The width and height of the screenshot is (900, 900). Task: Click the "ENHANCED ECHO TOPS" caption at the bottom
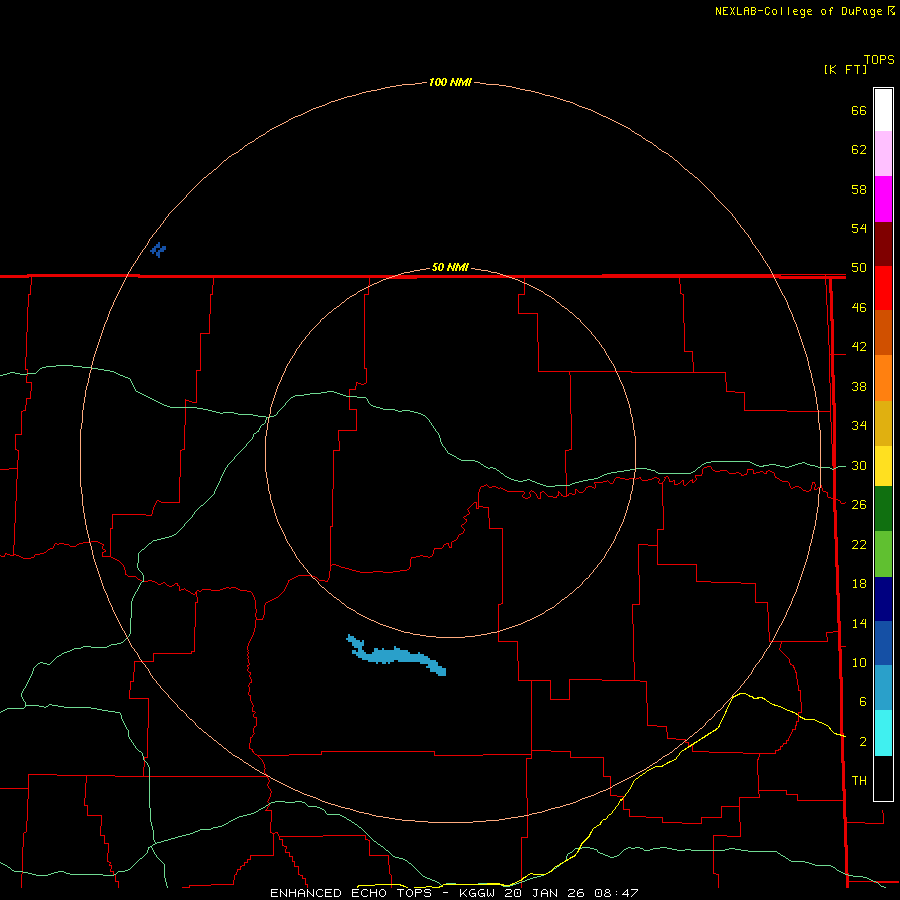tap(351, 893)
